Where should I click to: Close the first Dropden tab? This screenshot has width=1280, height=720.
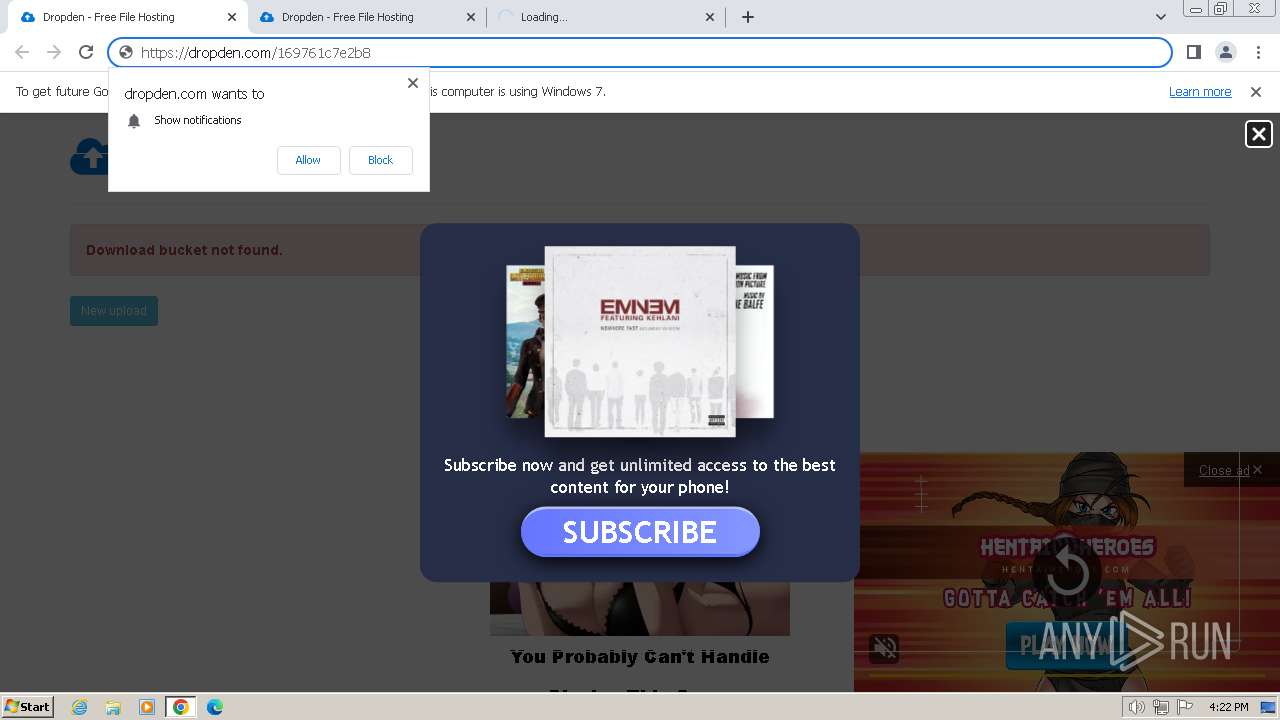click(x=231, y=17)
